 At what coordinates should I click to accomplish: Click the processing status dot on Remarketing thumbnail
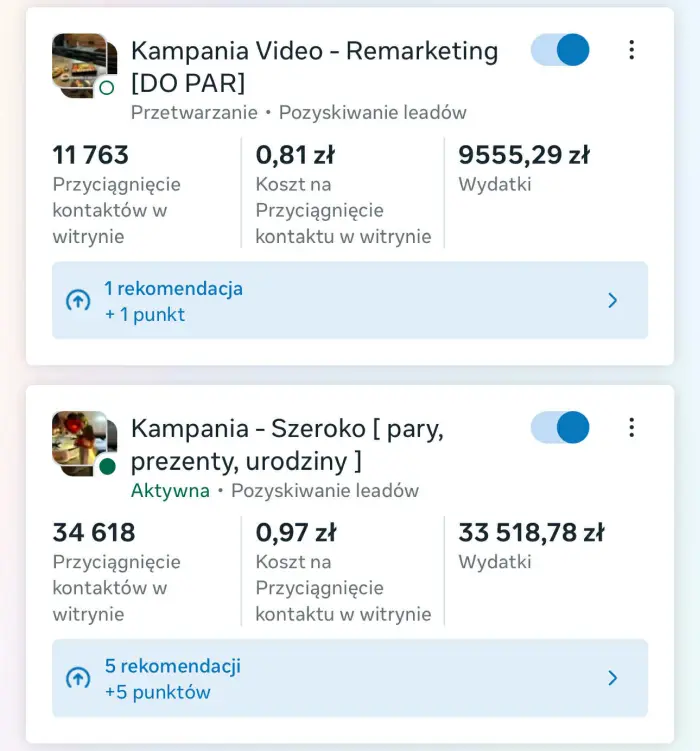[x=106, y=88]
